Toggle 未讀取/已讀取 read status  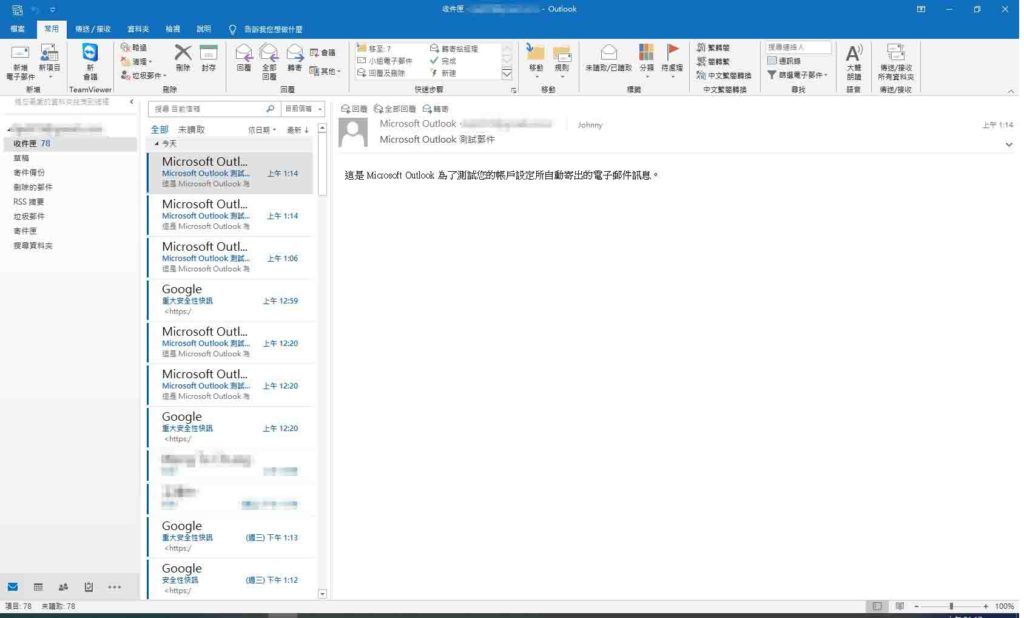(x=608, y=58)
